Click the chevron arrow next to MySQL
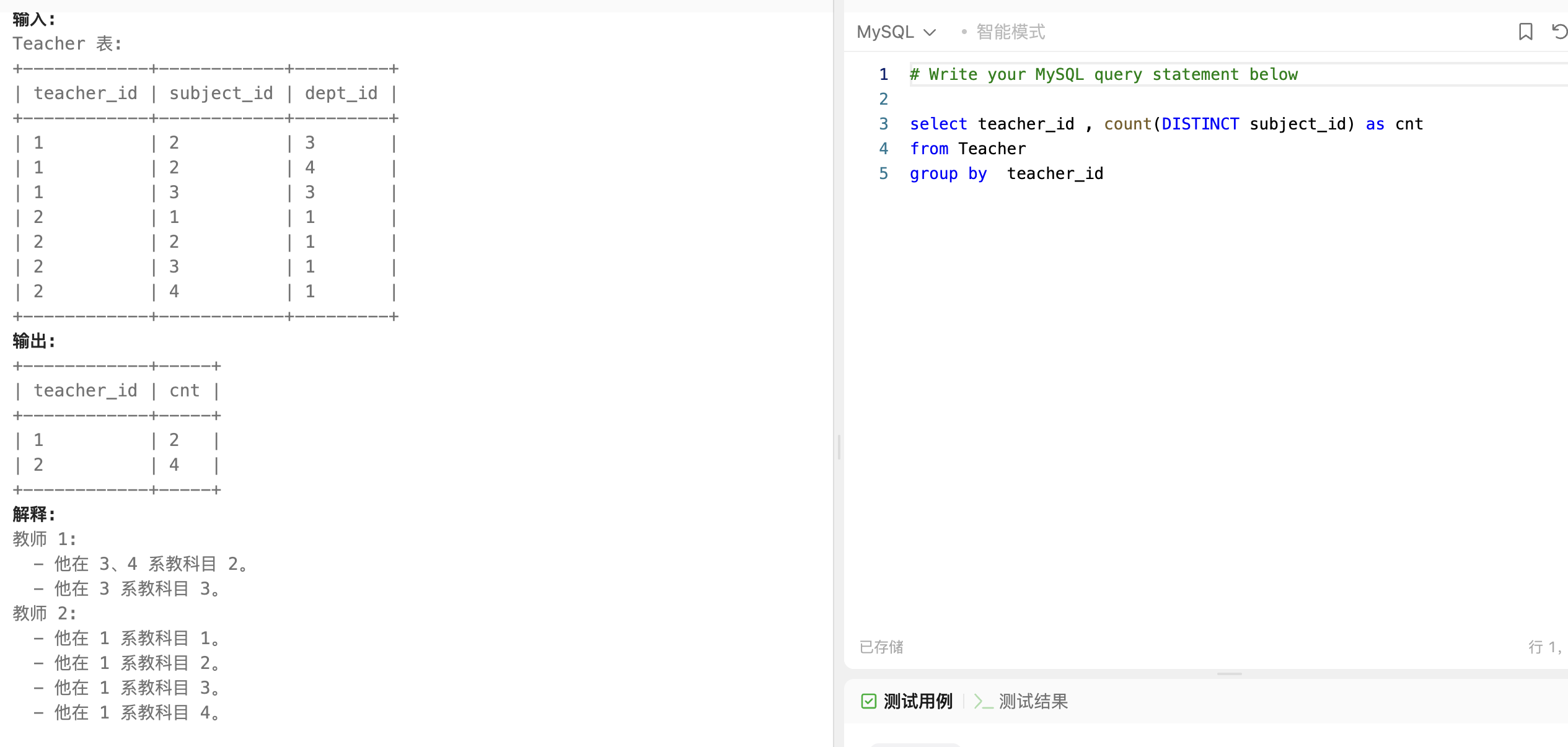This screenshot has width=1568, height=747. (930, 32)
